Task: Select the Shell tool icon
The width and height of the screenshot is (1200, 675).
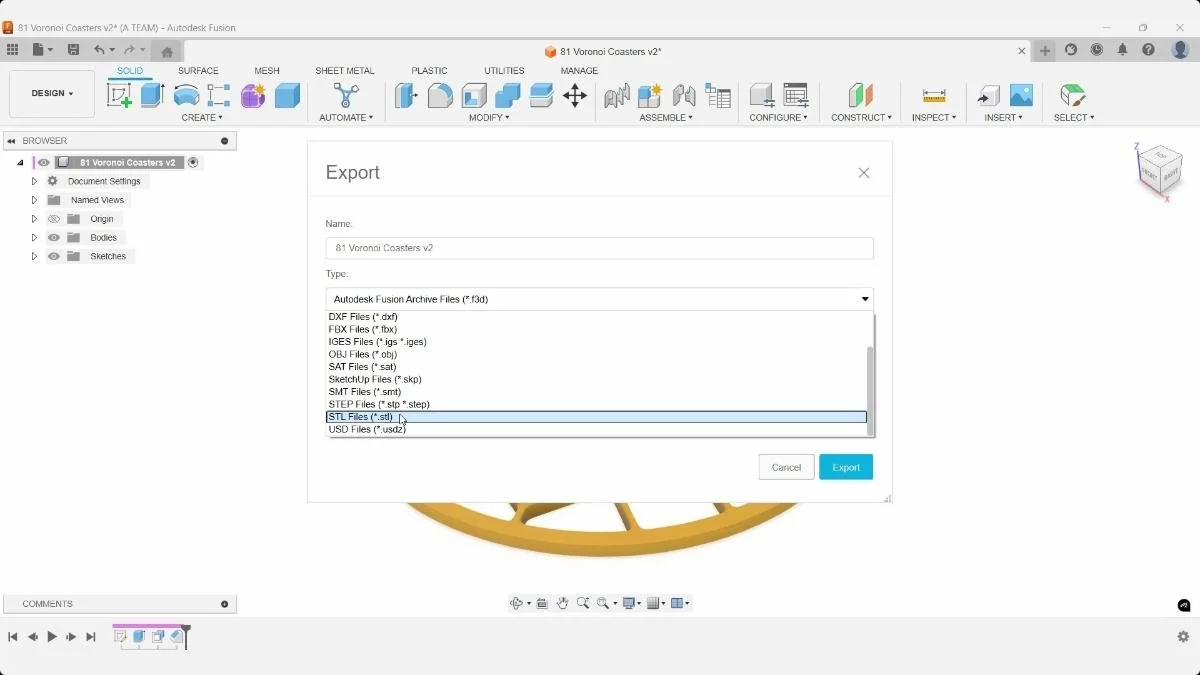Action: tap(474, 95)
